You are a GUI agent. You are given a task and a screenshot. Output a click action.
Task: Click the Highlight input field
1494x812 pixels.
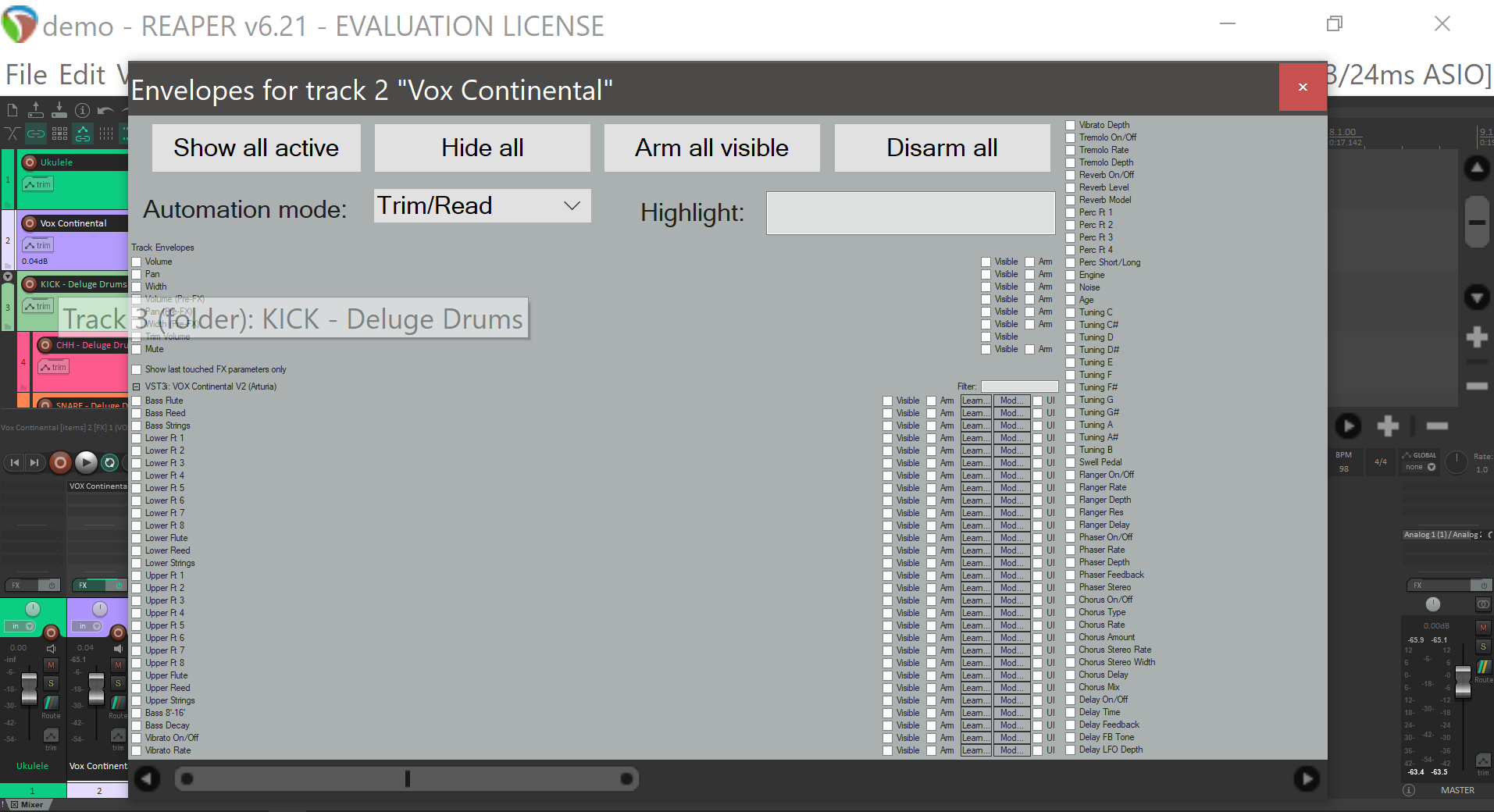[911, 213]
